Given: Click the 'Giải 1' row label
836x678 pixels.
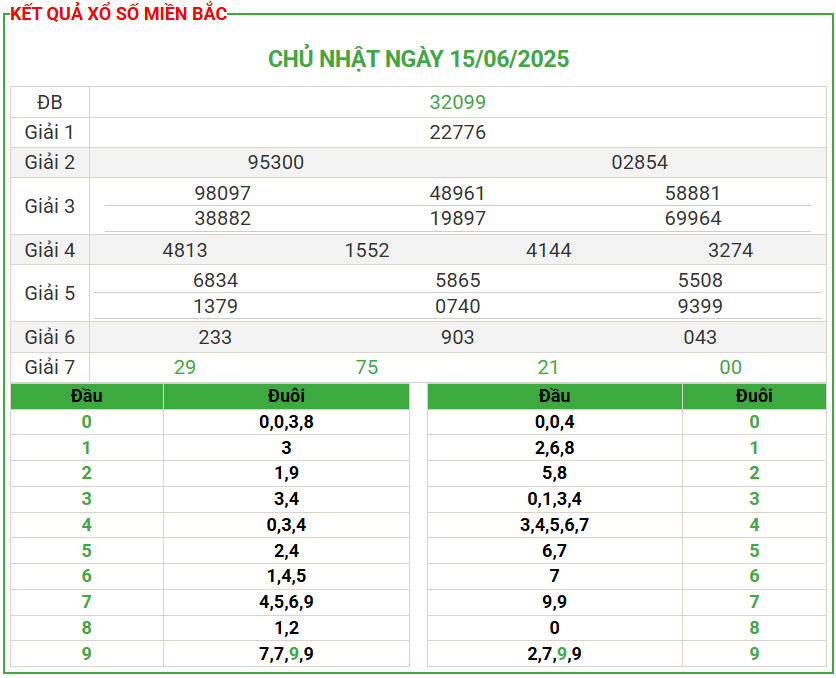Looking at the screenshot, I should (50, 132).
